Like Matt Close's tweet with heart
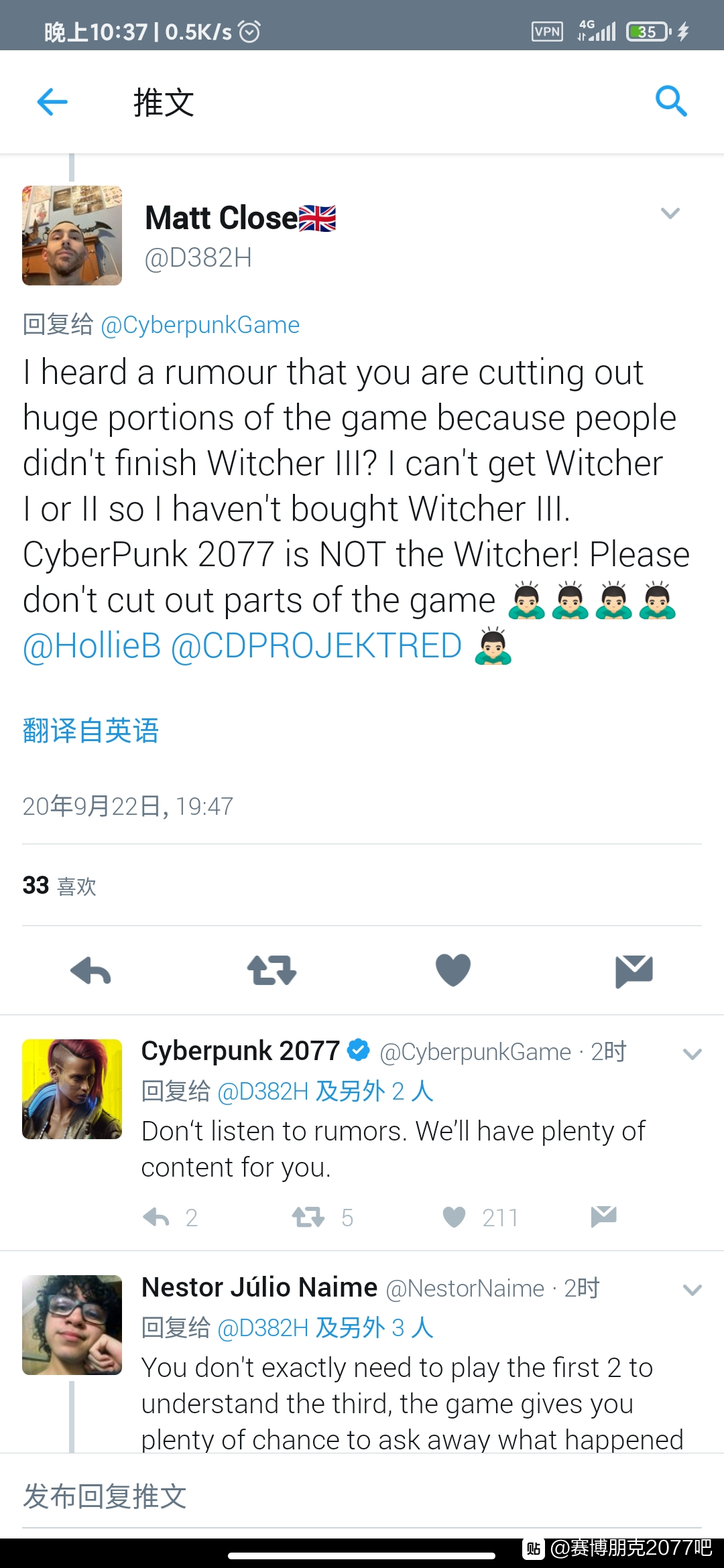Screen dimensions: 724x1568 point(453,970)
